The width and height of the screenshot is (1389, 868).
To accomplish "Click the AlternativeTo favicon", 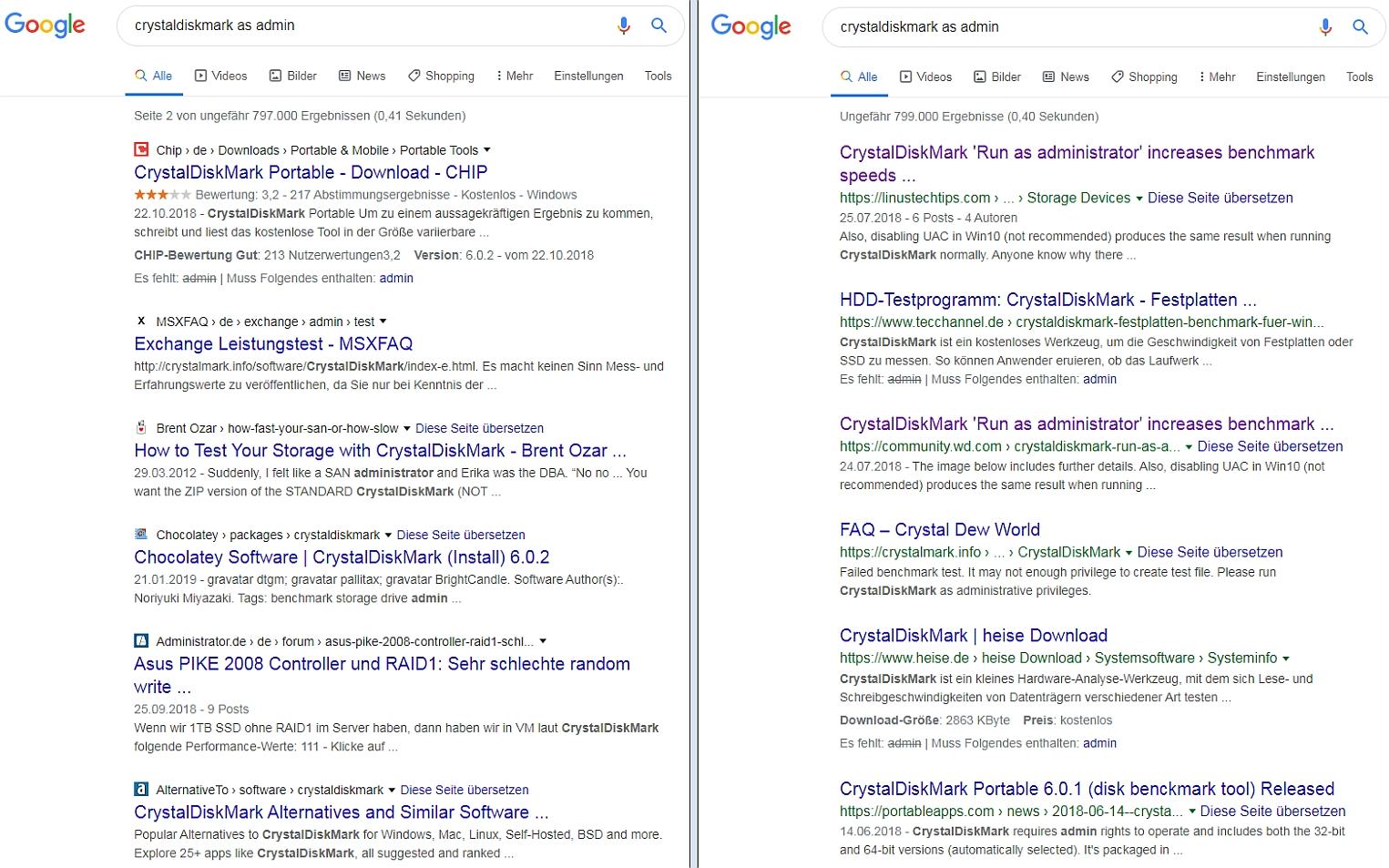I will tap(141, 789).
